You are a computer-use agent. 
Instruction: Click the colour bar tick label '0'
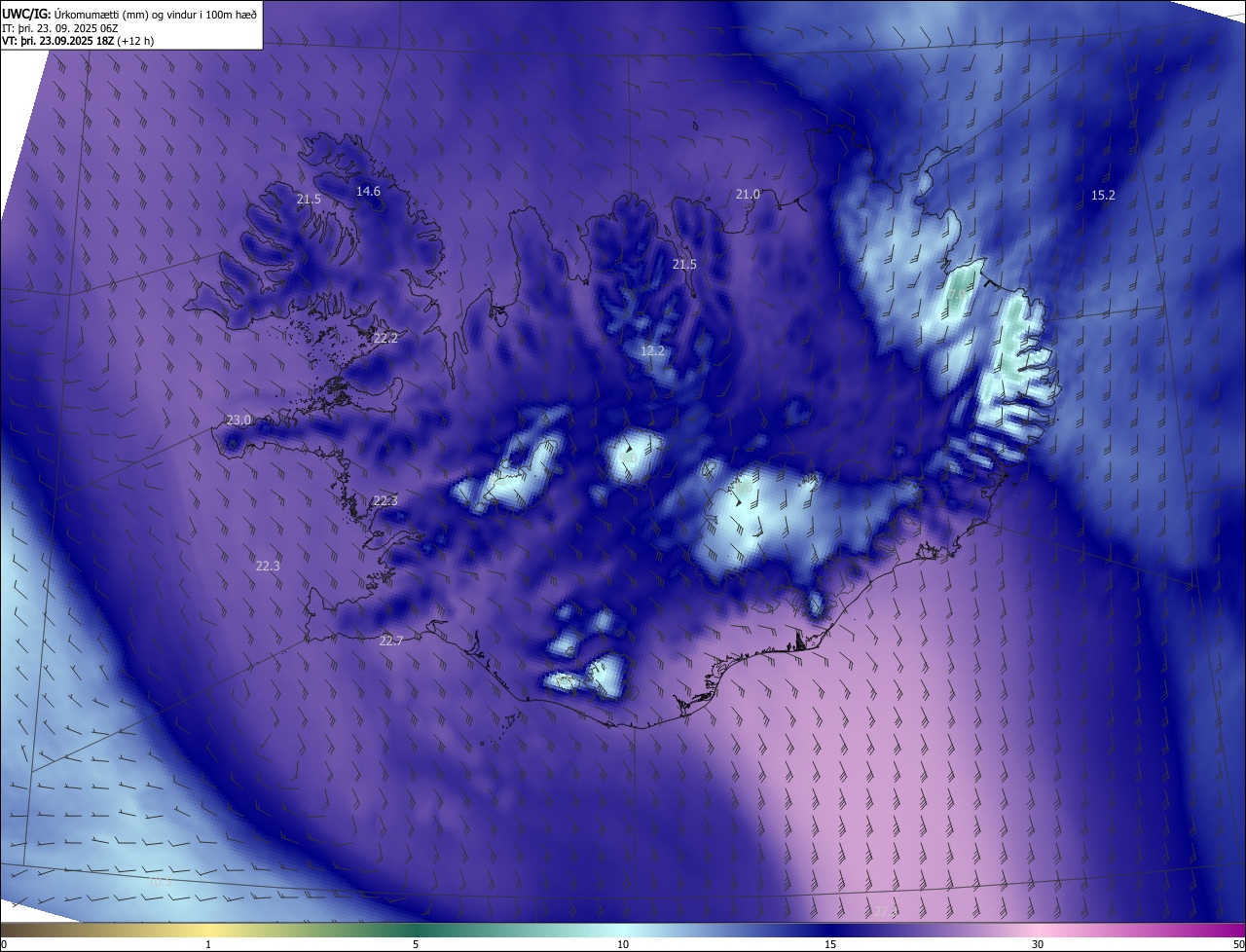(4, 944)
